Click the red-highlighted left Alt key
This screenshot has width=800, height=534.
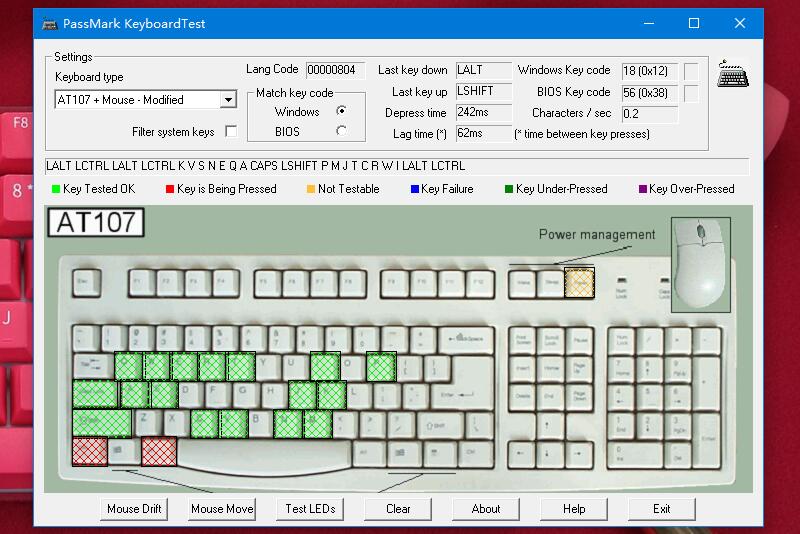coord(159,451)
